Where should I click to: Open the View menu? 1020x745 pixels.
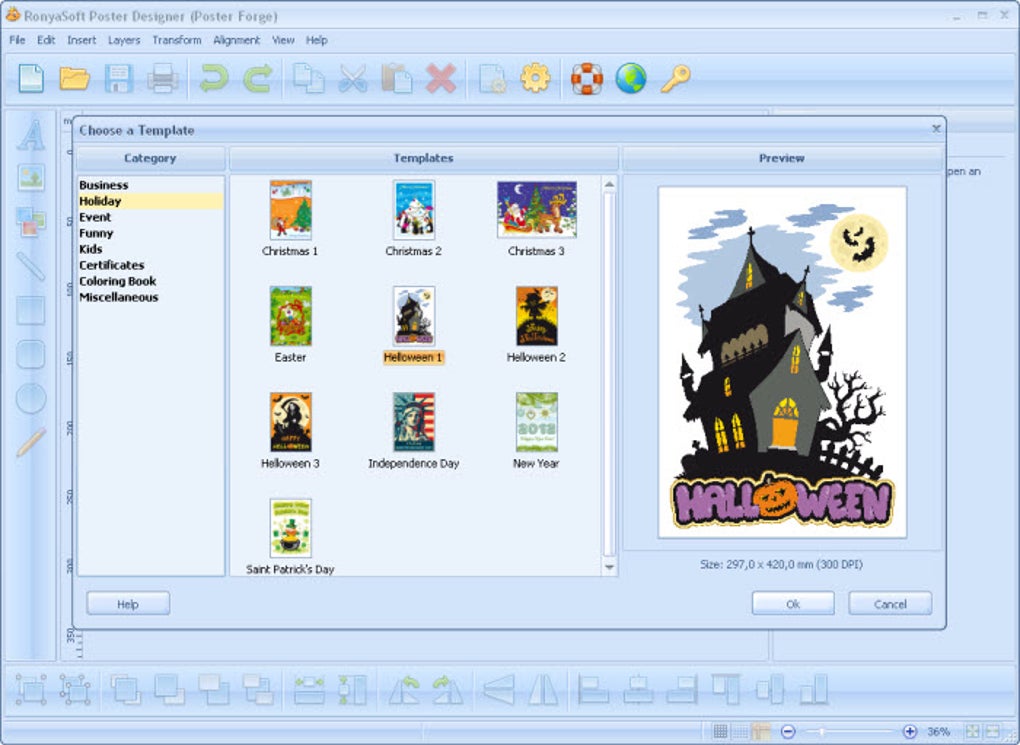(283, 40)
